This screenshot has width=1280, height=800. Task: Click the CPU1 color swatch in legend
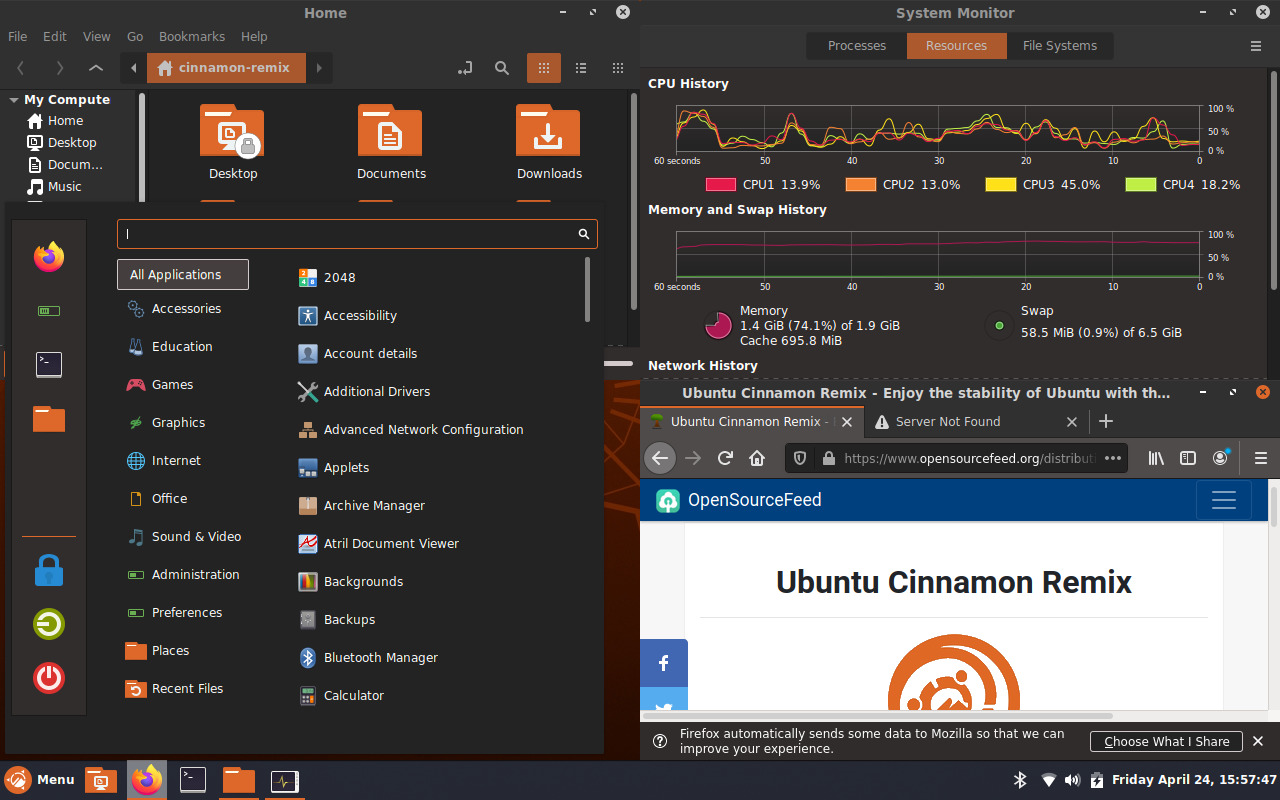pyautogui.click(x=722, y=184)
